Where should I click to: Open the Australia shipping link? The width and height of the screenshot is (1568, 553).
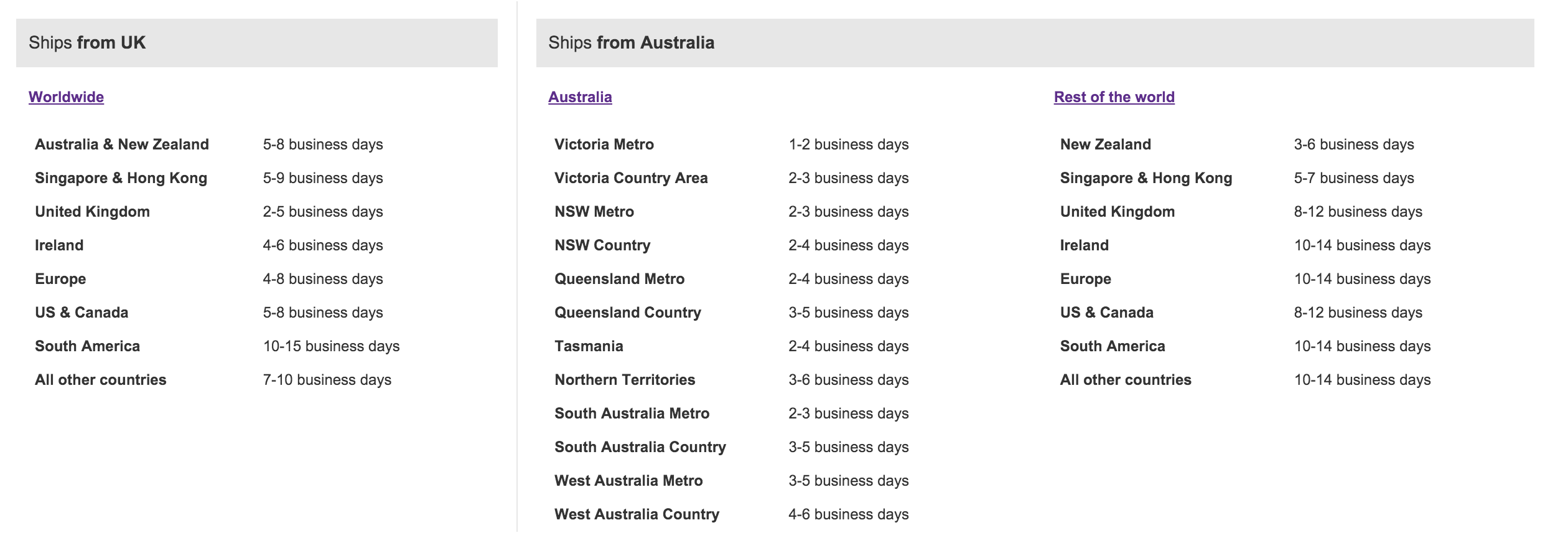[580, 97]
